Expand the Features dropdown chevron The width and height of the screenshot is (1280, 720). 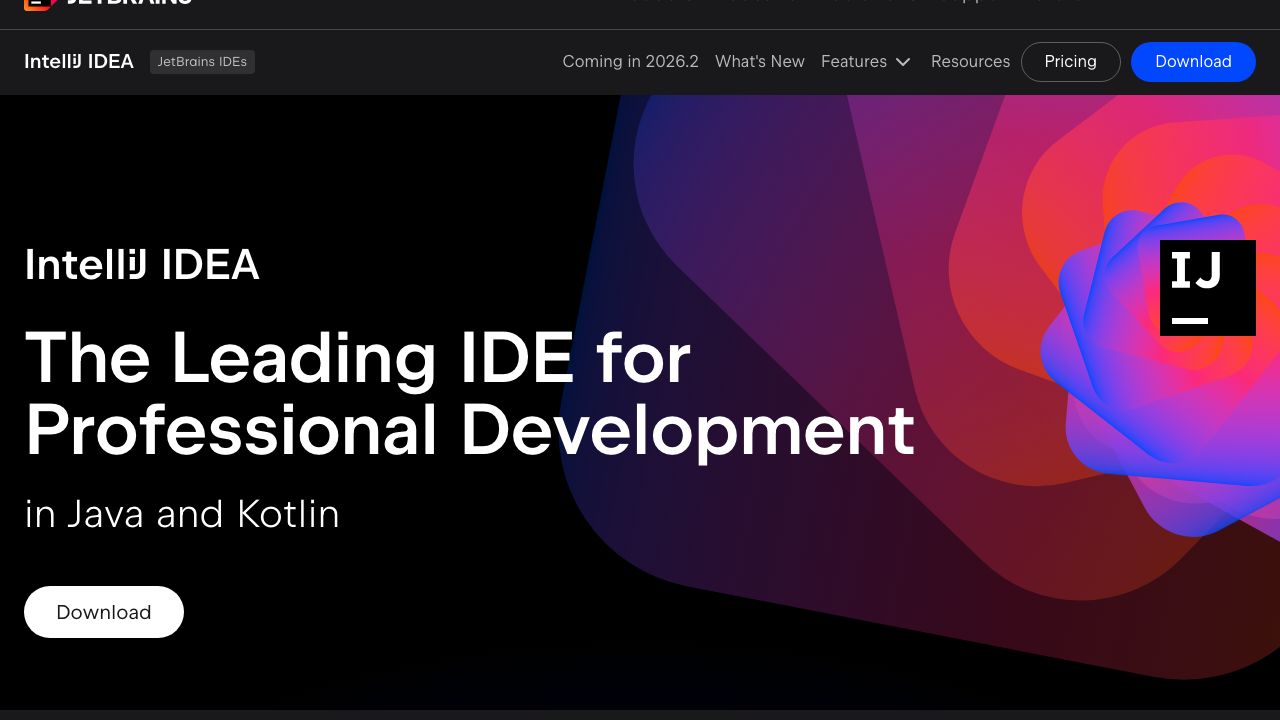coord(903,62)
